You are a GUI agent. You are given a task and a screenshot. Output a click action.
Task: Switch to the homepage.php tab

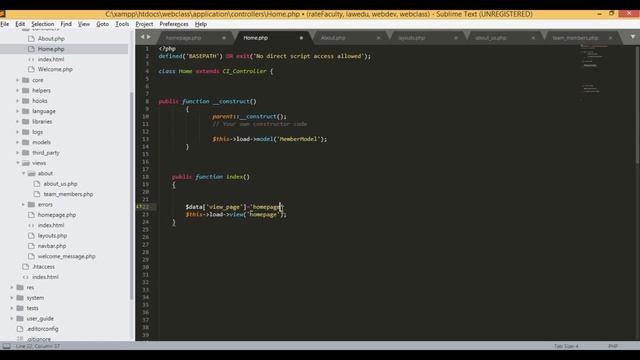(x=184, y=38)
